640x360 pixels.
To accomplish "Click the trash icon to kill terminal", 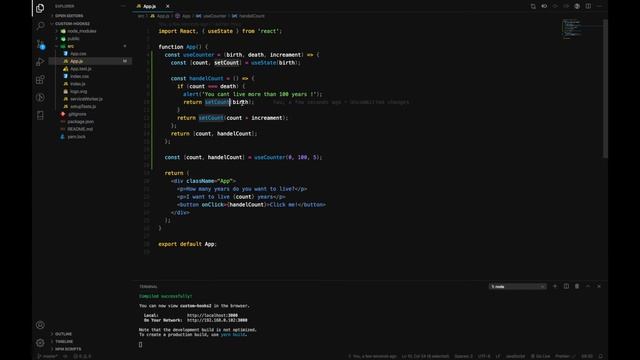I will pyautogui.click(x=577, y=287).
